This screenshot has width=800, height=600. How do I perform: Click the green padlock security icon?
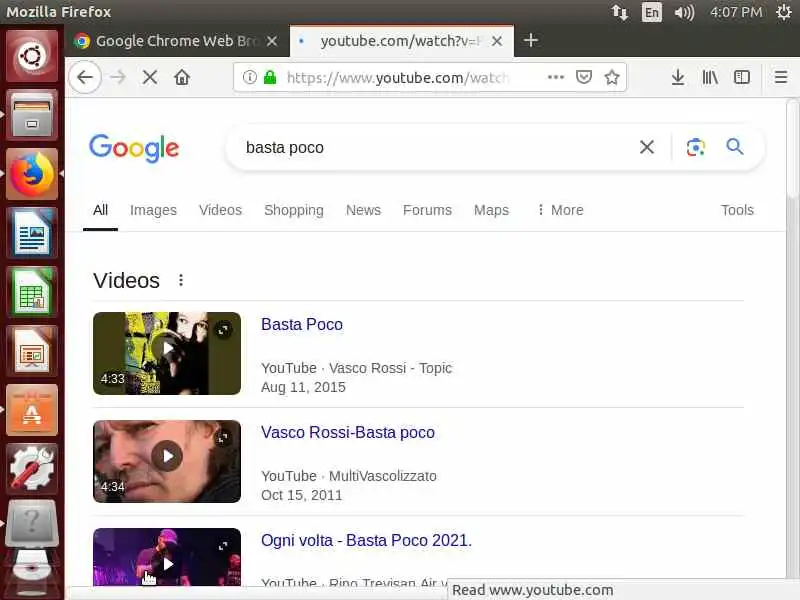pos(270,78)
